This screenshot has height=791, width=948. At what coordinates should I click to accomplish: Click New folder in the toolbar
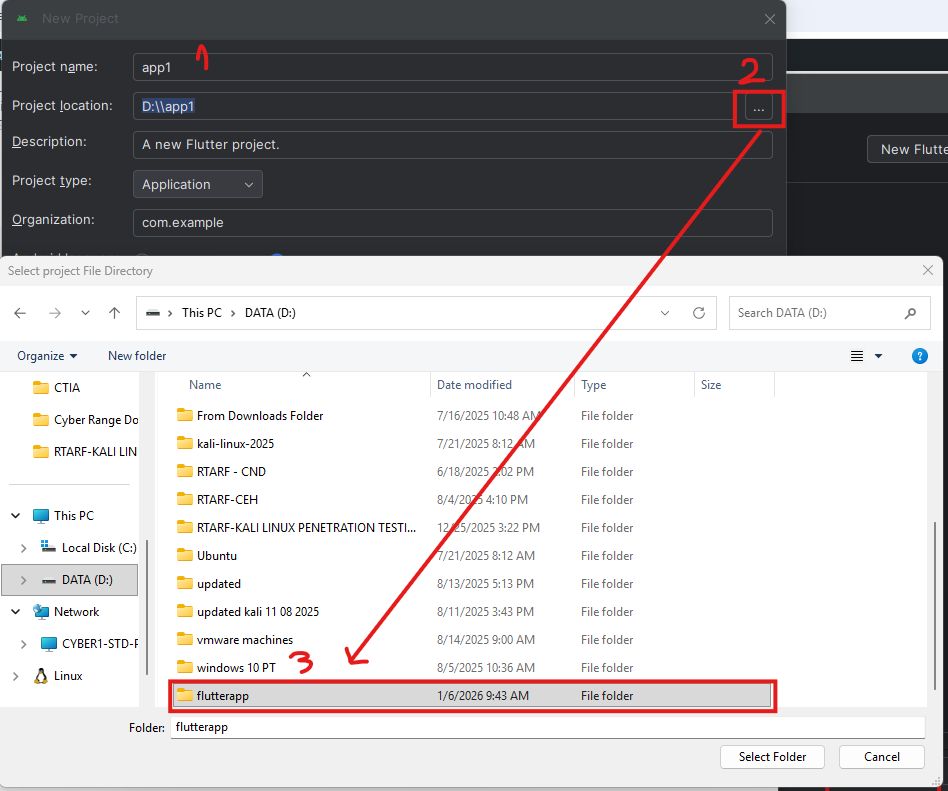(137, 356)
